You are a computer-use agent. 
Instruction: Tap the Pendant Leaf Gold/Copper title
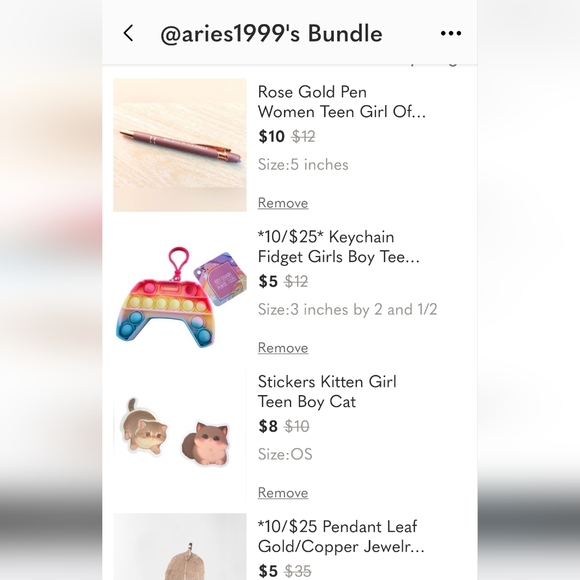point(341,537)
